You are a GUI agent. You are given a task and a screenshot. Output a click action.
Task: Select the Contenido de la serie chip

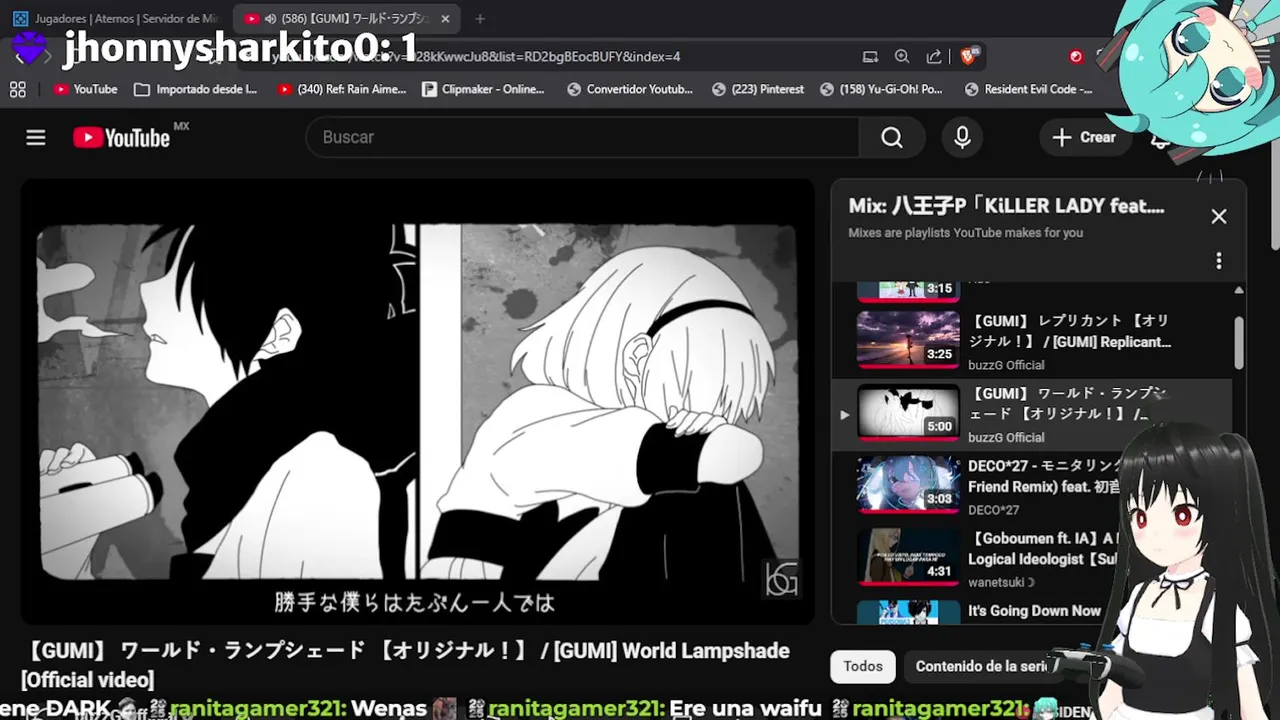(x=983, y=666)
